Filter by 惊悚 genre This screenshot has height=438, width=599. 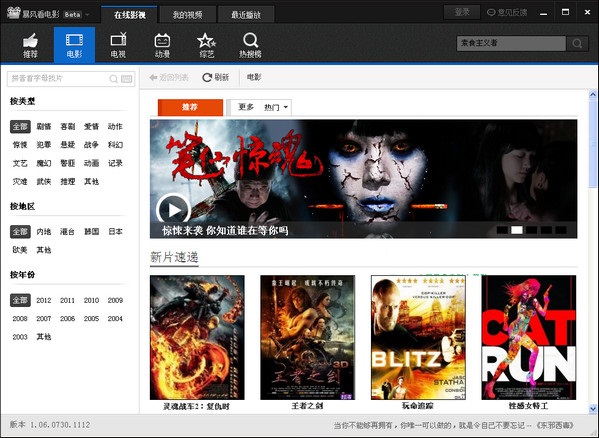click(20, 145)
